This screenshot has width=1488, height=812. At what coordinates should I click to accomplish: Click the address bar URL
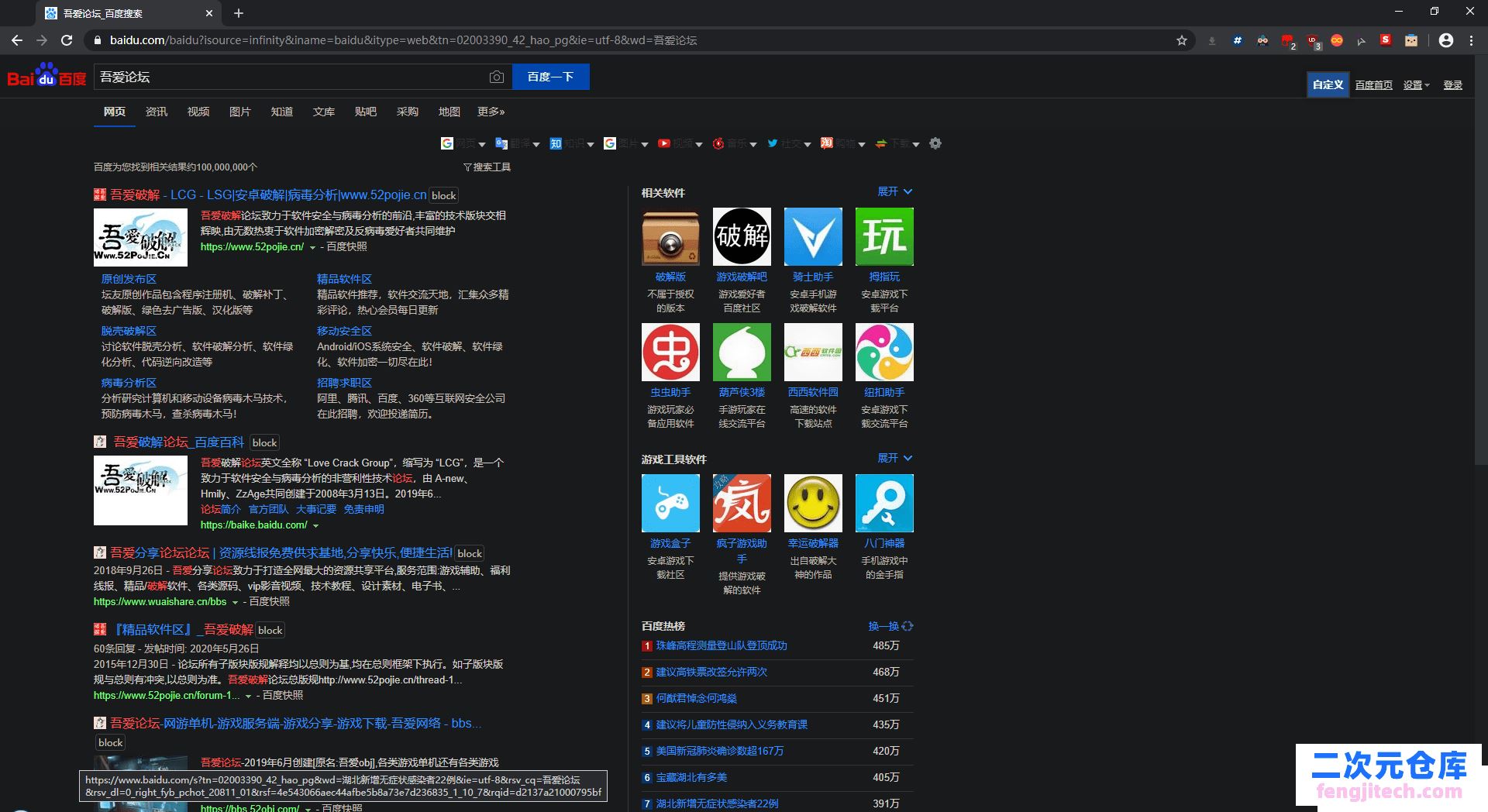(x=403, y=40)
